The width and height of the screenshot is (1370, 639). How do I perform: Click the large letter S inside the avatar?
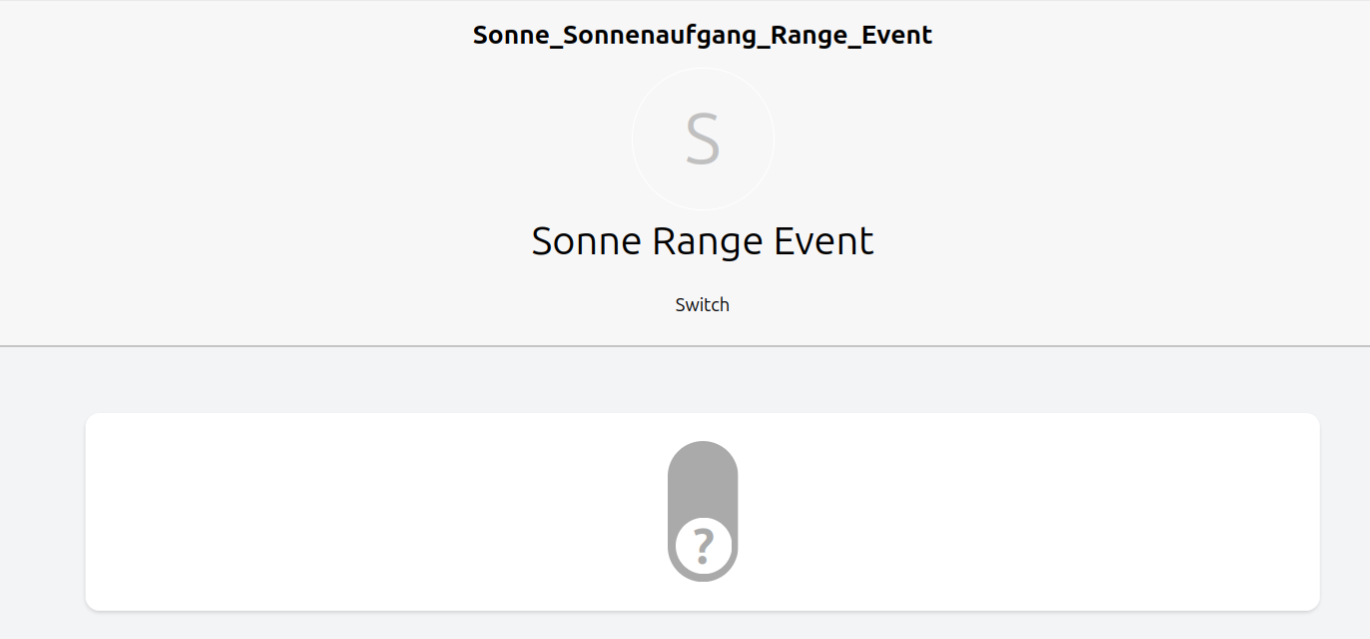tap(702, 140)
